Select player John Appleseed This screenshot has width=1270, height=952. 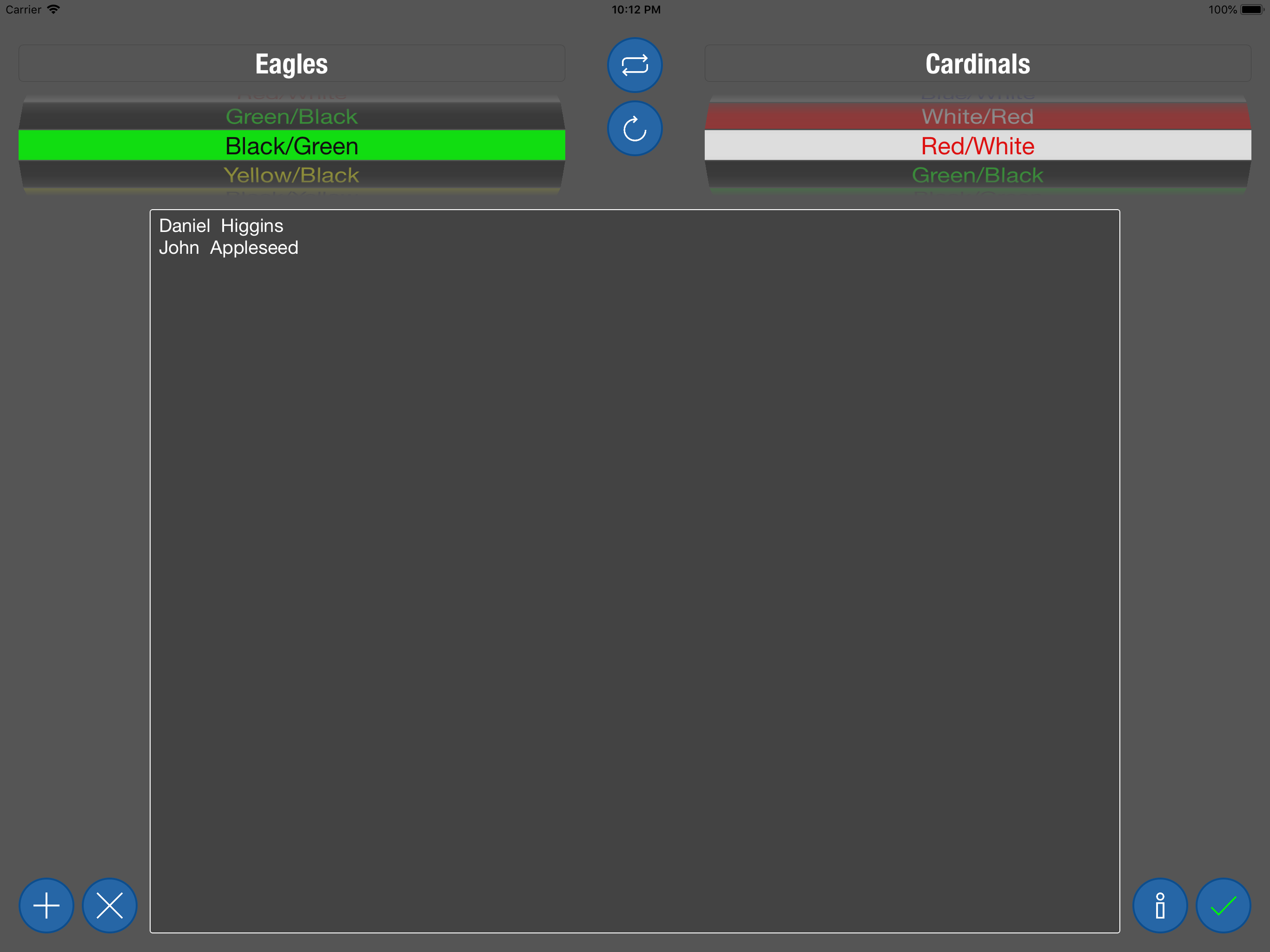tap(229, 247)
